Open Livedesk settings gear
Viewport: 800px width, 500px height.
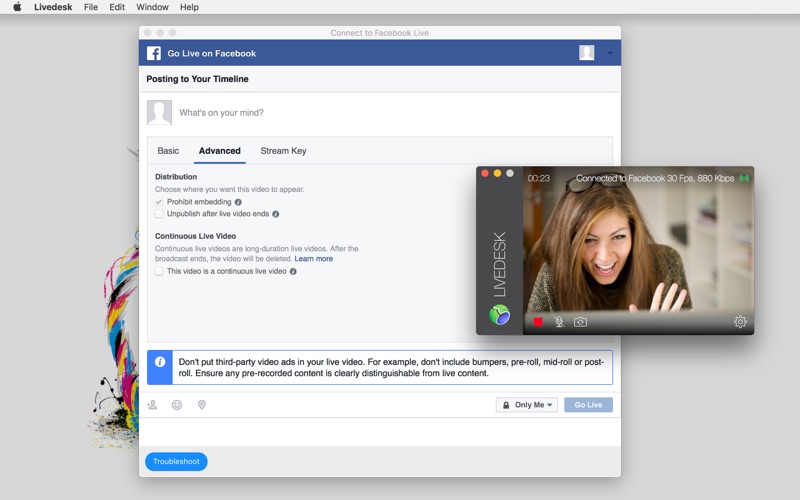[x=740, y=322]
